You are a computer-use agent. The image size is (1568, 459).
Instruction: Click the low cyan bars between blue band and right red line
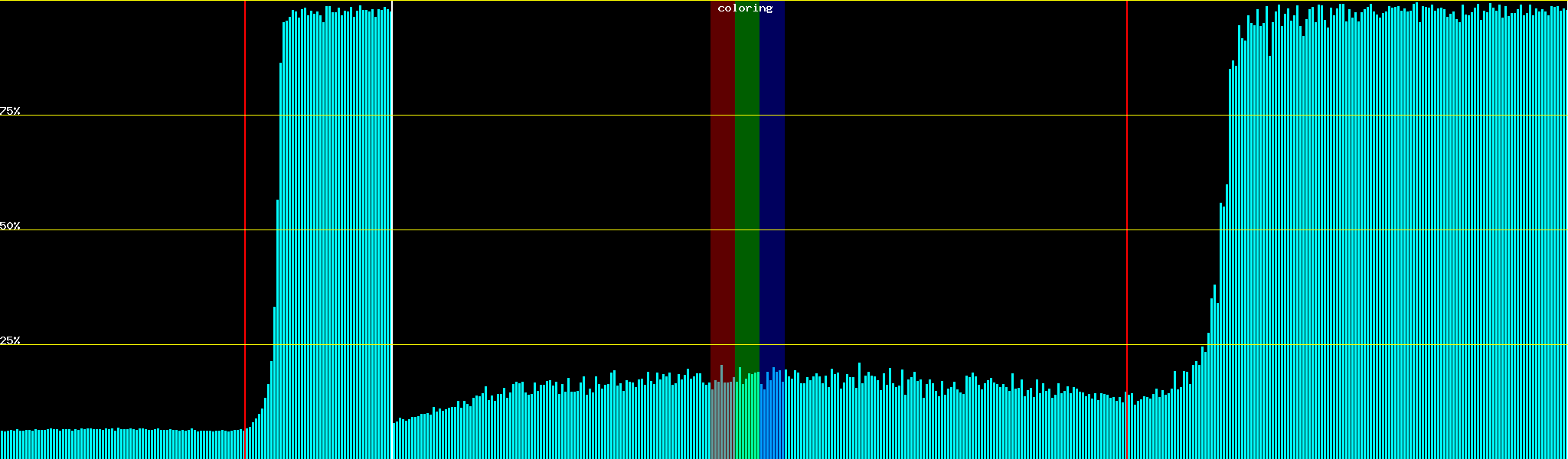click(957, 421)
